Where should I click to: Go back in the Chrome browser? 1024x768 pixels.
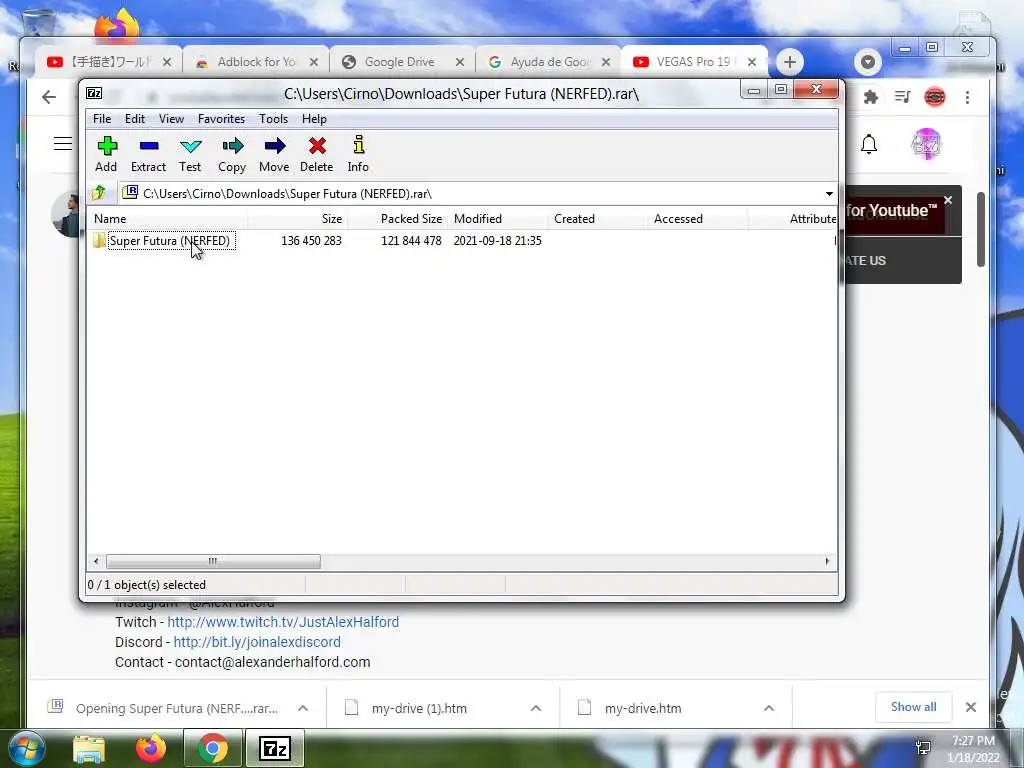pos(49,97)
